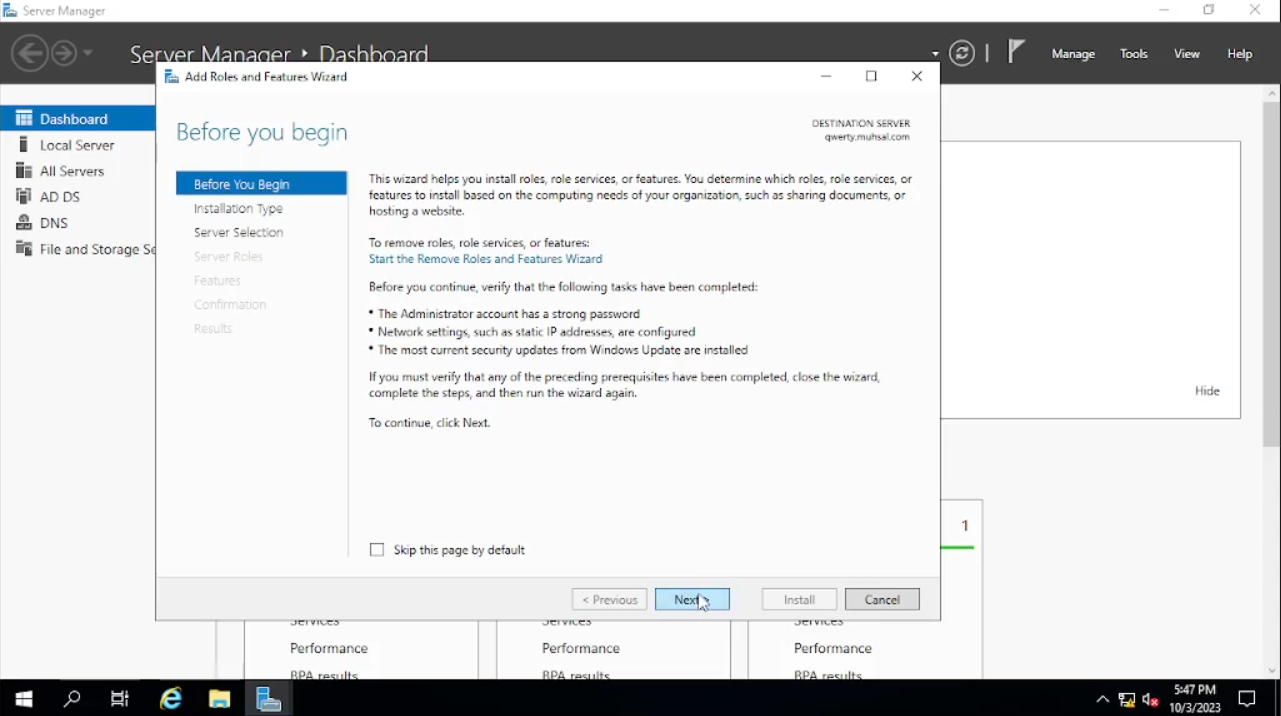The image size is (1281, 716).
Task: Click the All Servers sidebar icon
Action: pyautogui.click(x=24, y=171)
